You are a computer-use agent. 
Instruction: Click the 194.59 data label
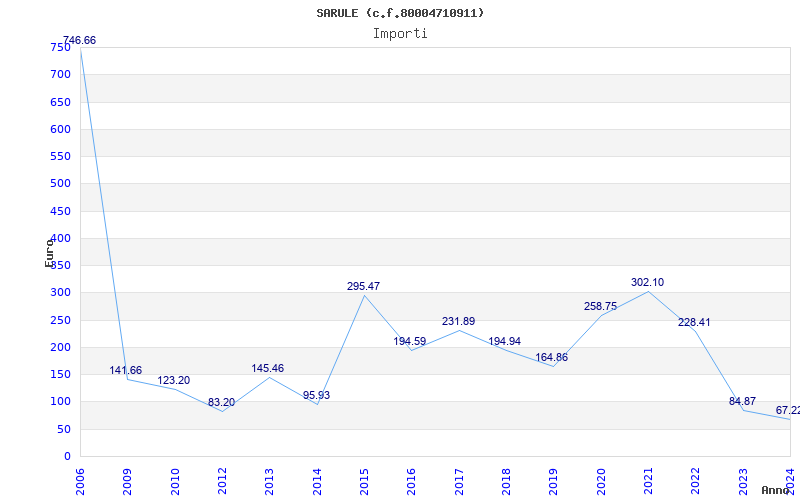[409, 341]
